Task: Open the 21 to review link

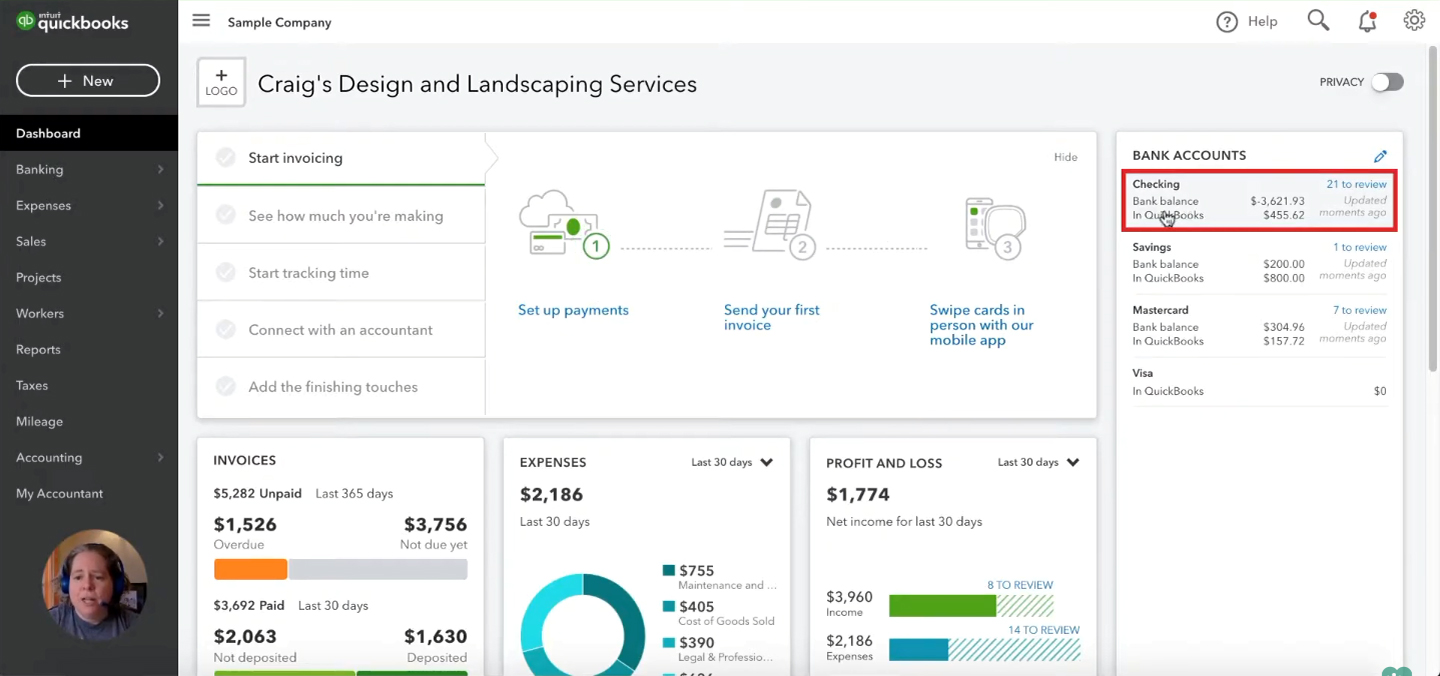Action: [x=1356, y=184]
